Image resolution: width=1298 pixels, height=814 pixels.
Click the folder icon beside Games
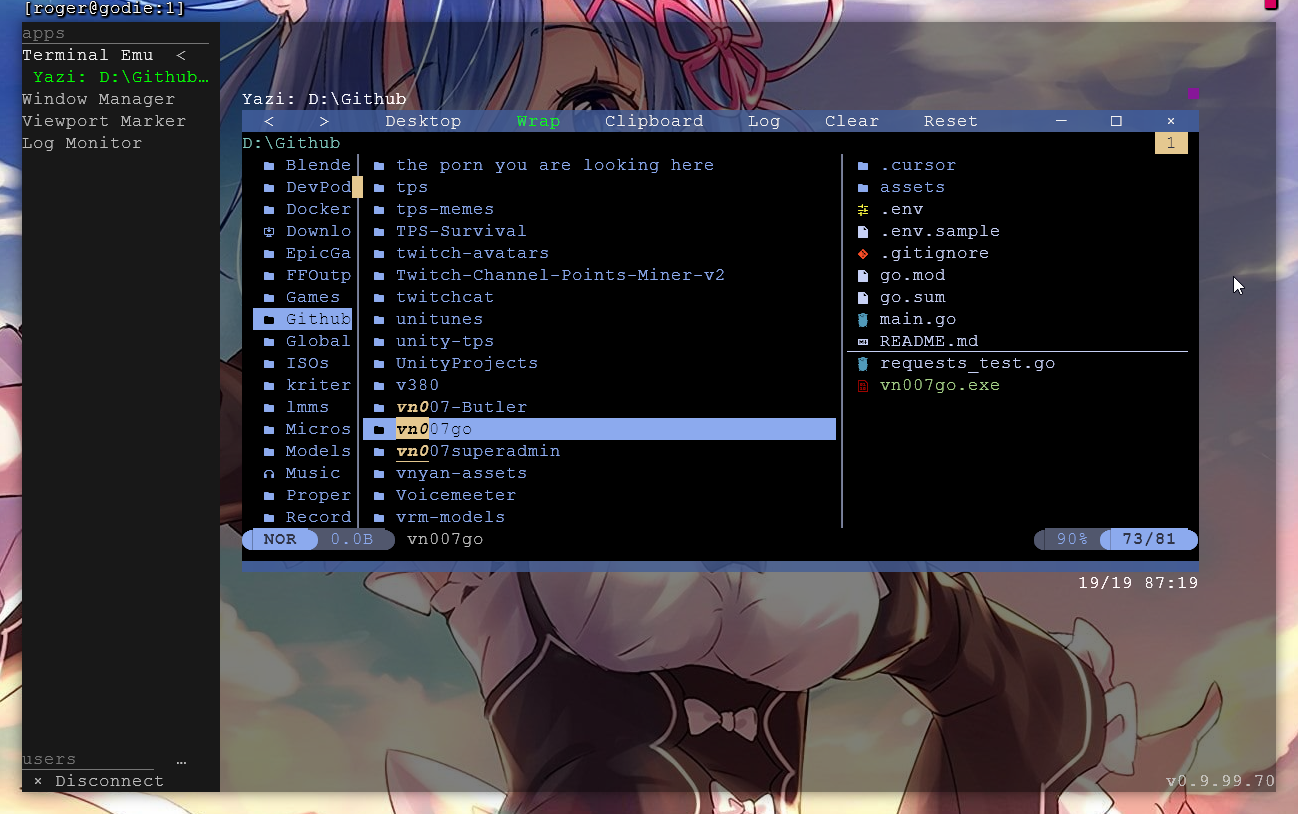[269, 297]
